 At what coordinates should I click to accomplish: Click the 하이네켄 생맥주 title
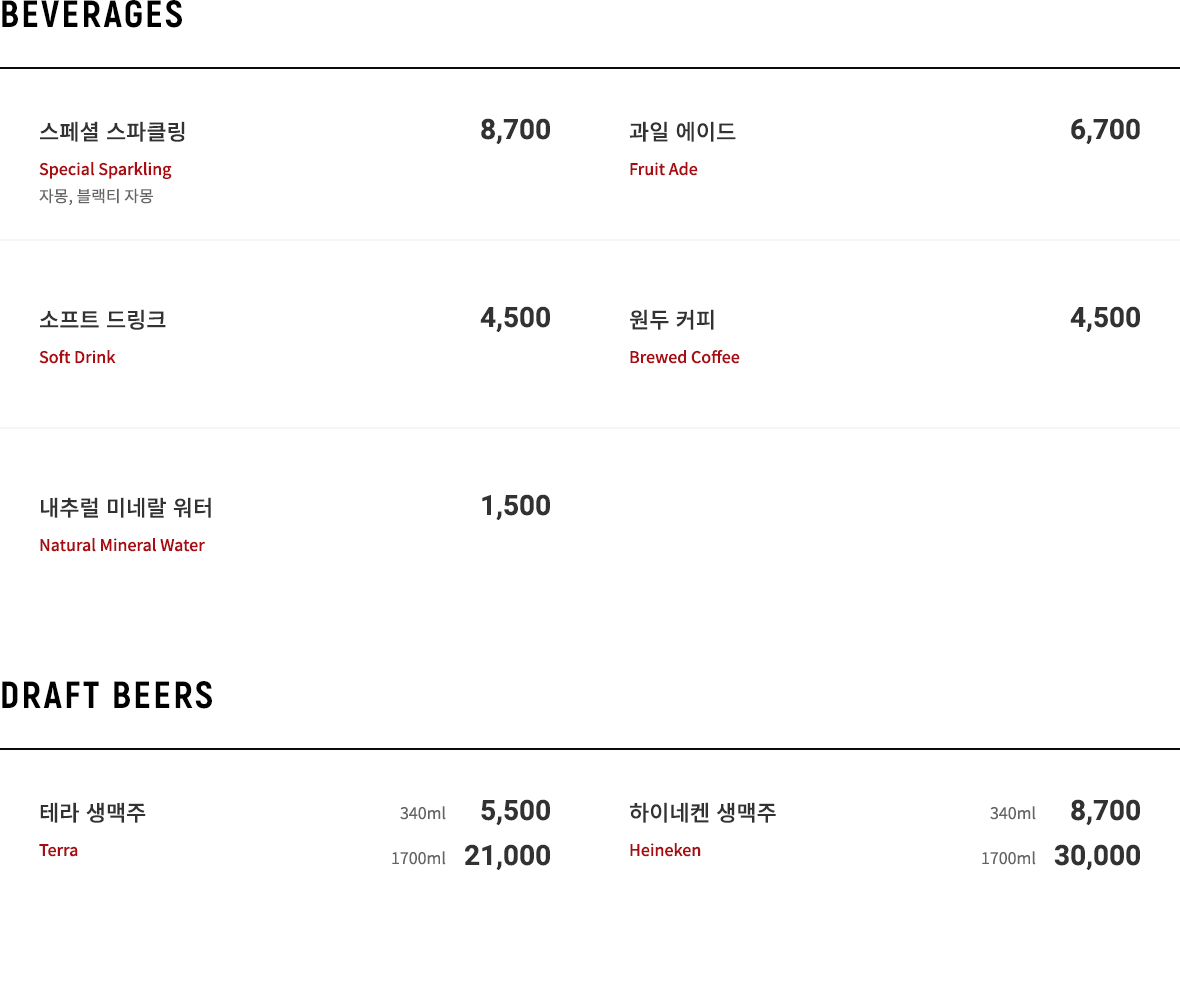coord(703,813)
